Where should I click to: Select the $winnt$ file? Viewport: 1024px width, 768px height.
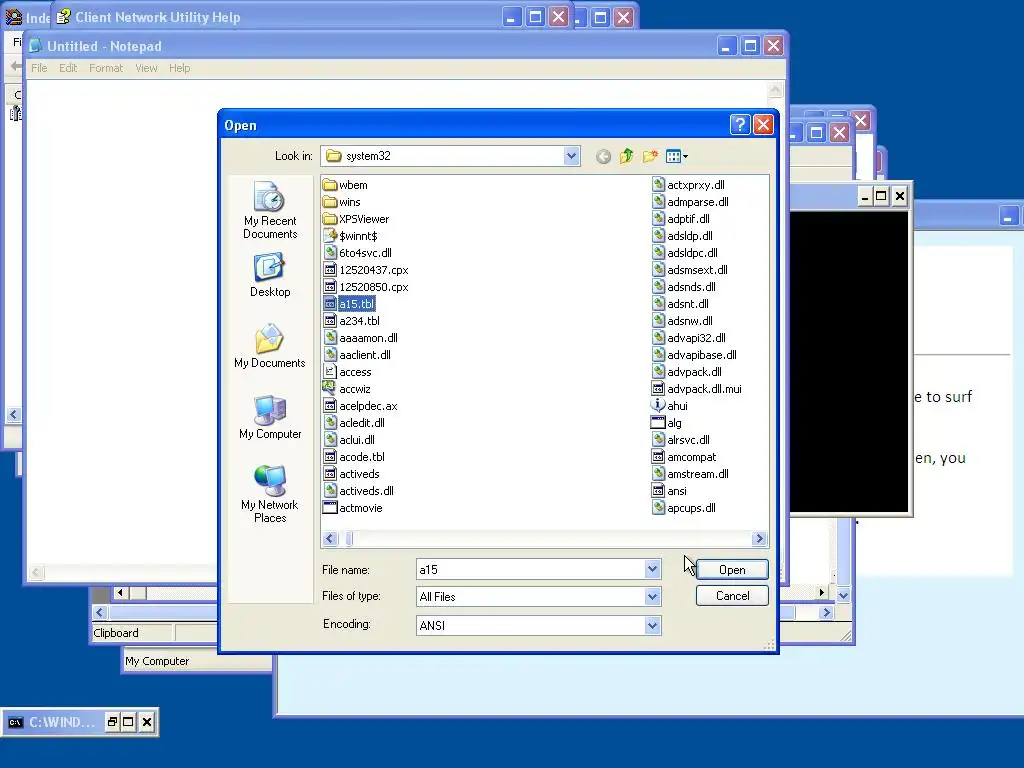(x=351, y=236)
